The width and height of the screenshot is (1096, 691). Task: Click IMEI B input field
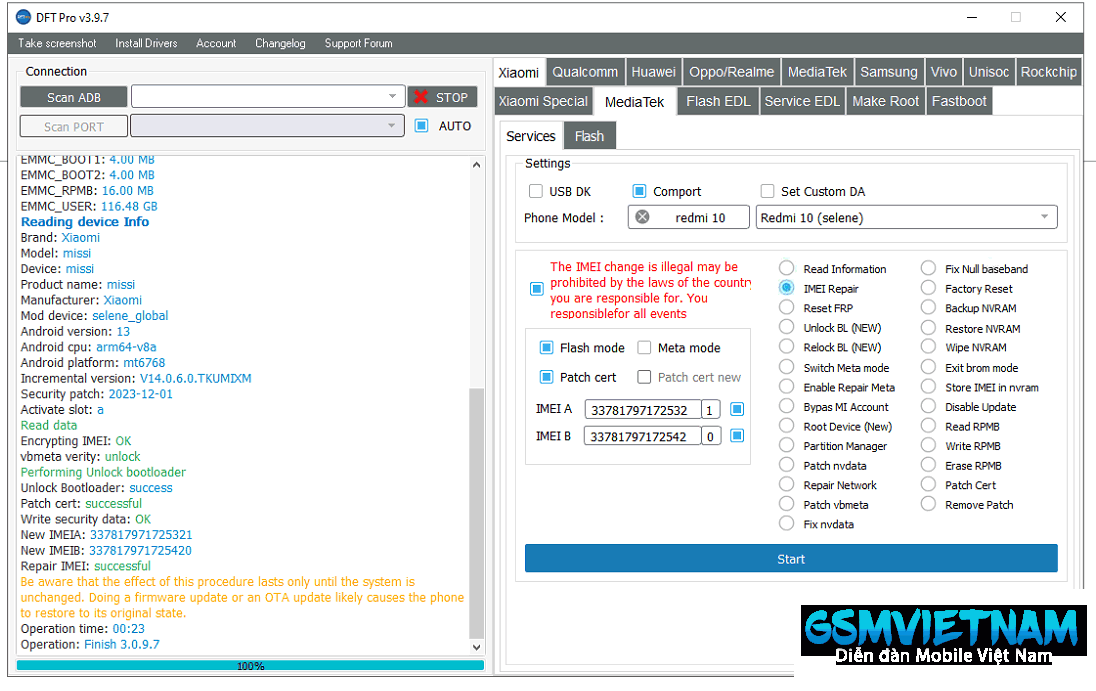tap(643, 436)
